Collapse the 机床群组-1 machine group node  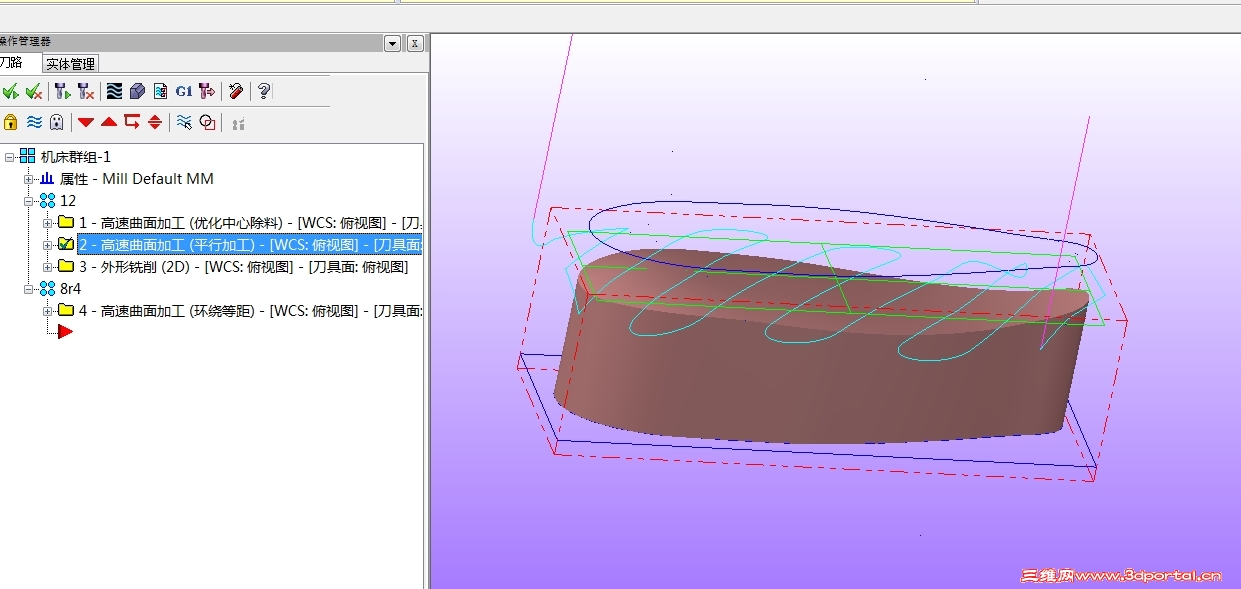point(9,157)
